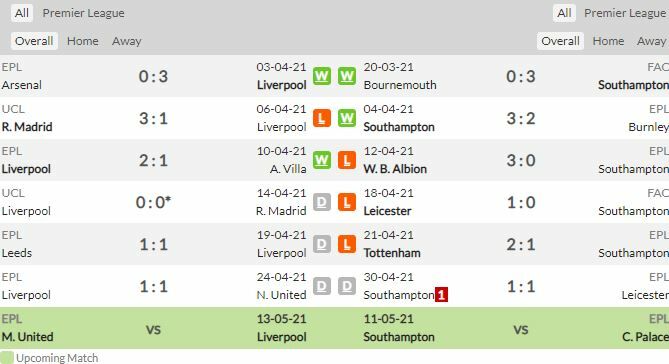Open upcoming M. United vs Liverpool match
Viewport: 669px width, 364px height.
pyautogui.click(x=154, y=328)
